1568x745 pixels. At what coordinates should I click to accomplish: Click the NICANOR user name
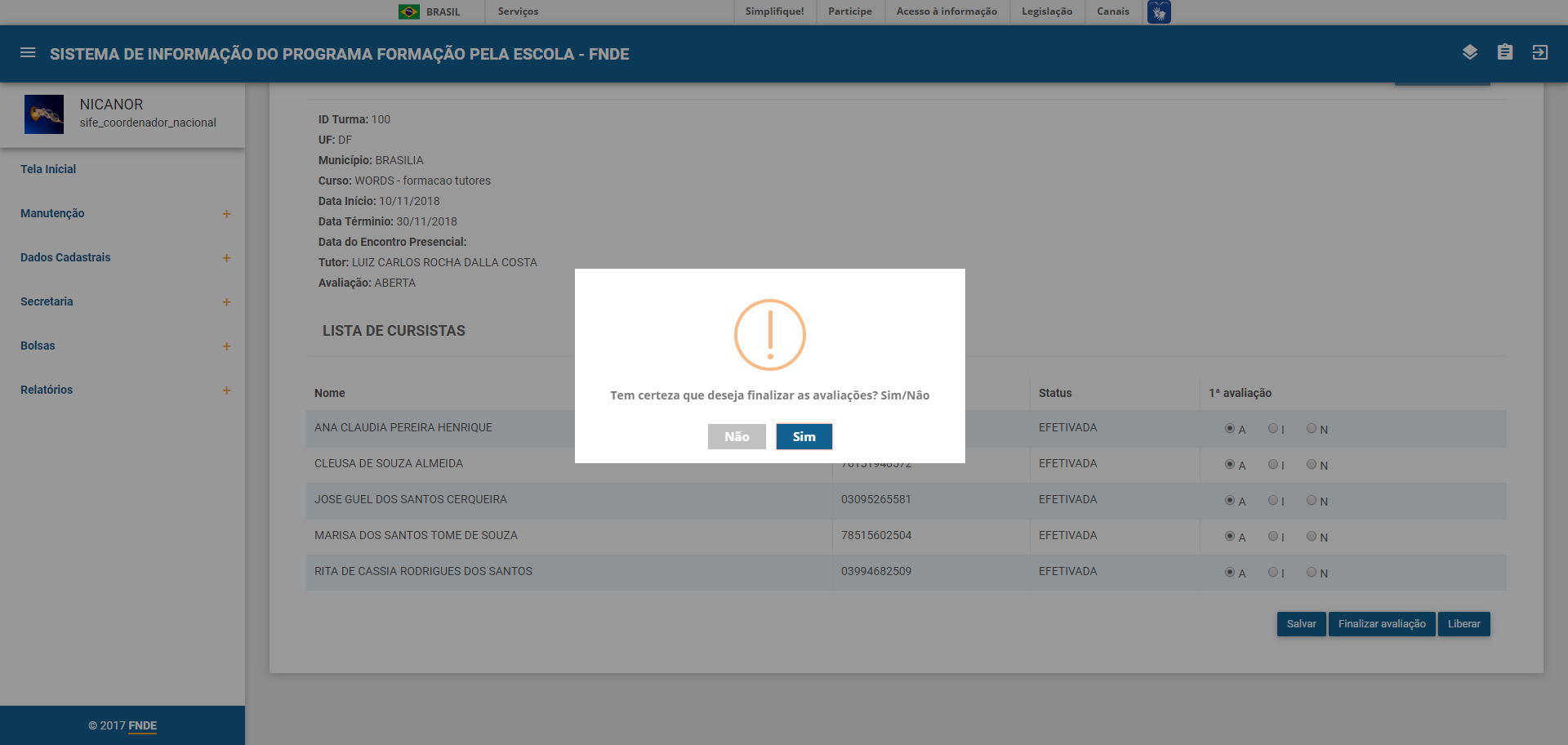pyautogui.click(x=111, y=105)
